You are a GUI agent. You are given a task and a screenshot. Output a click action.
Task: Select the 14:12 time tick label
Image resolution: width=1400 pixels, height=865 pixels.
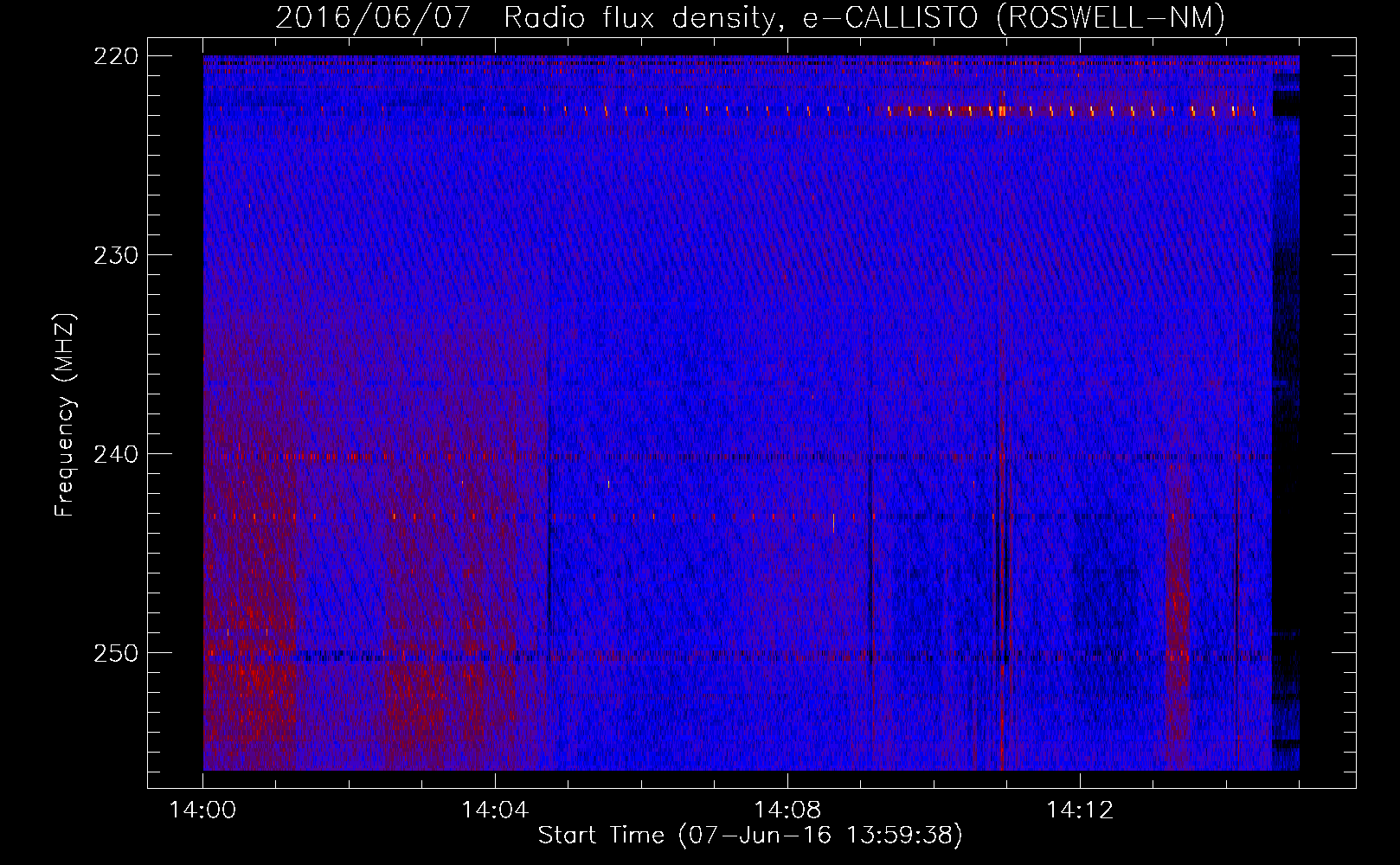pos(1080,811)
